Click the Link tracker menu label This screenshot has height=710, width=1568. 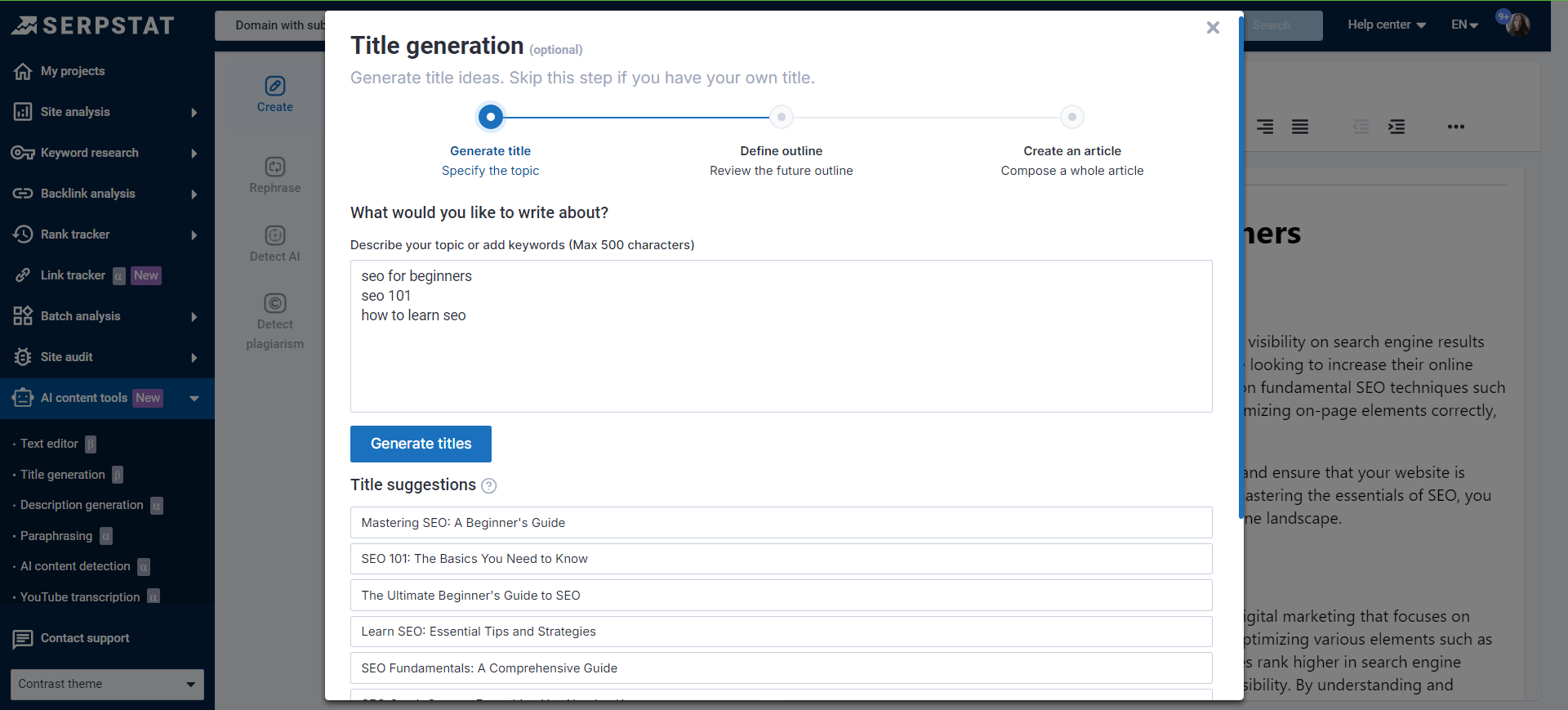pos(73,275)
